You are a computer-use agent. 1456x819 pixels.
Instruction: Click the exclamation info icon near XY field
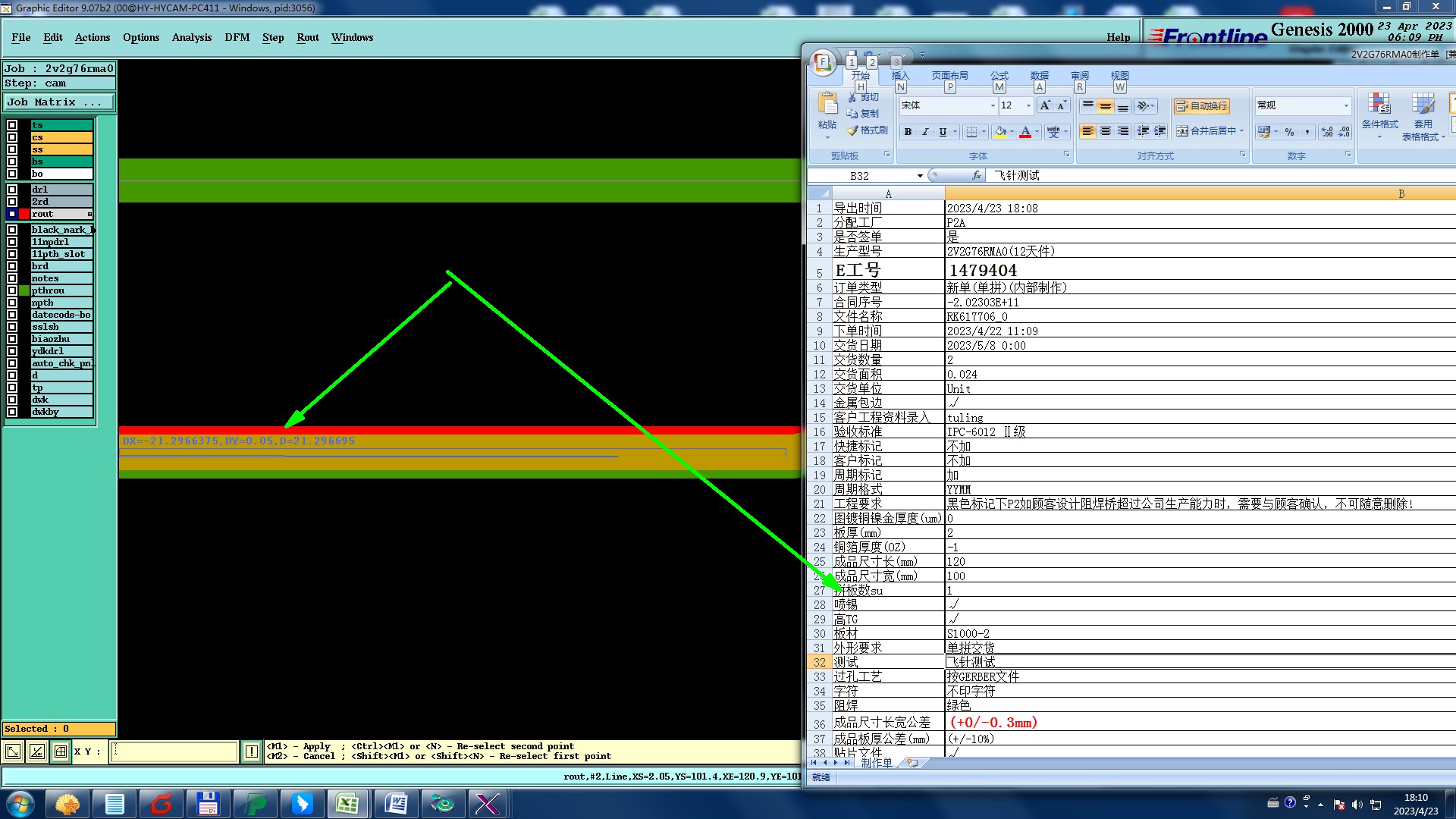coord(252,752)
